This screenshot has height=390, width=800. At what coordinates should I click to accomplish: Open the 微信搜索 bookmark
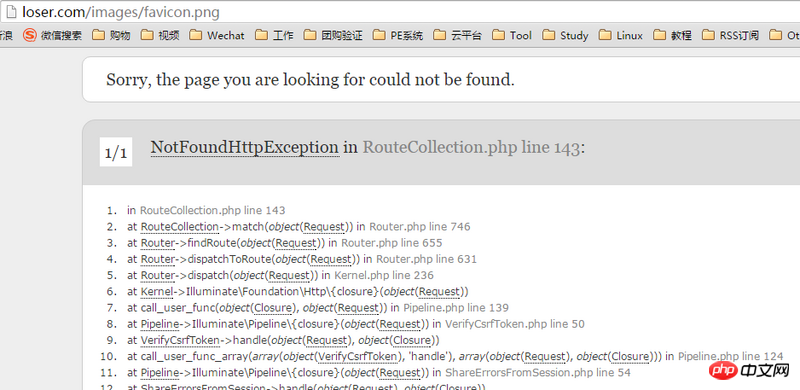[53, 35]
